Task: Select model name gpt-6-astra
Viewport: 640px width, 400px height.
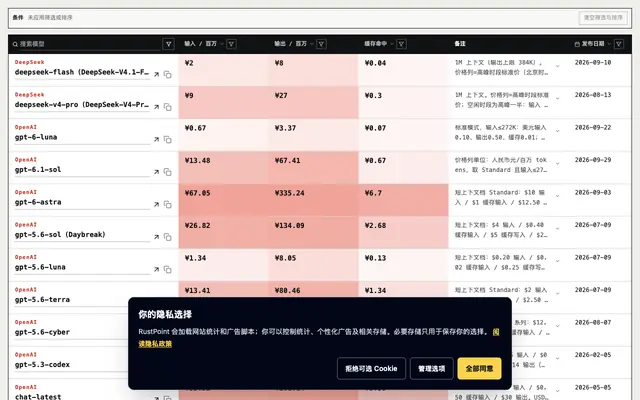Action: tap(38, 202)
